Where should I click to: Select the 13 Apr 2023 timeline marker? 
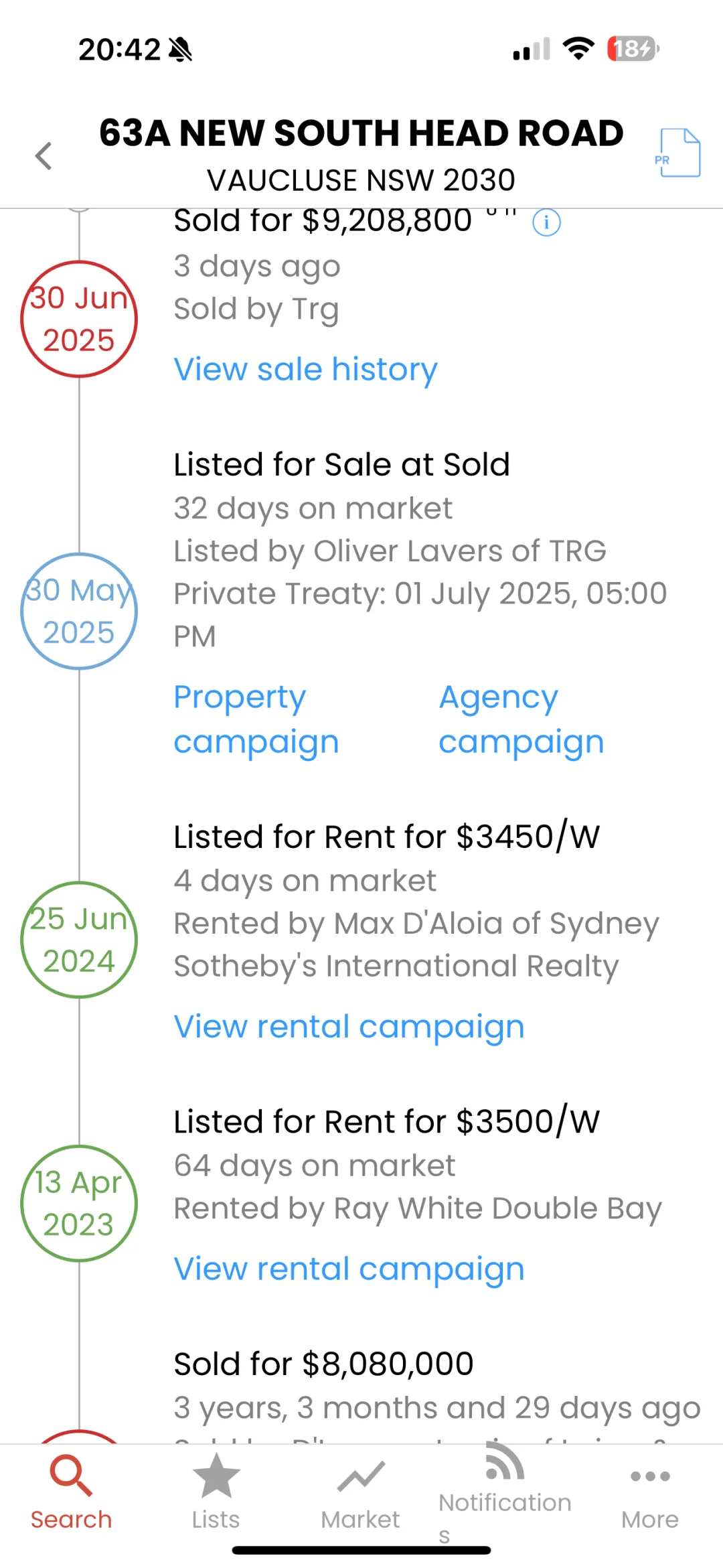tap(79, 1203)
